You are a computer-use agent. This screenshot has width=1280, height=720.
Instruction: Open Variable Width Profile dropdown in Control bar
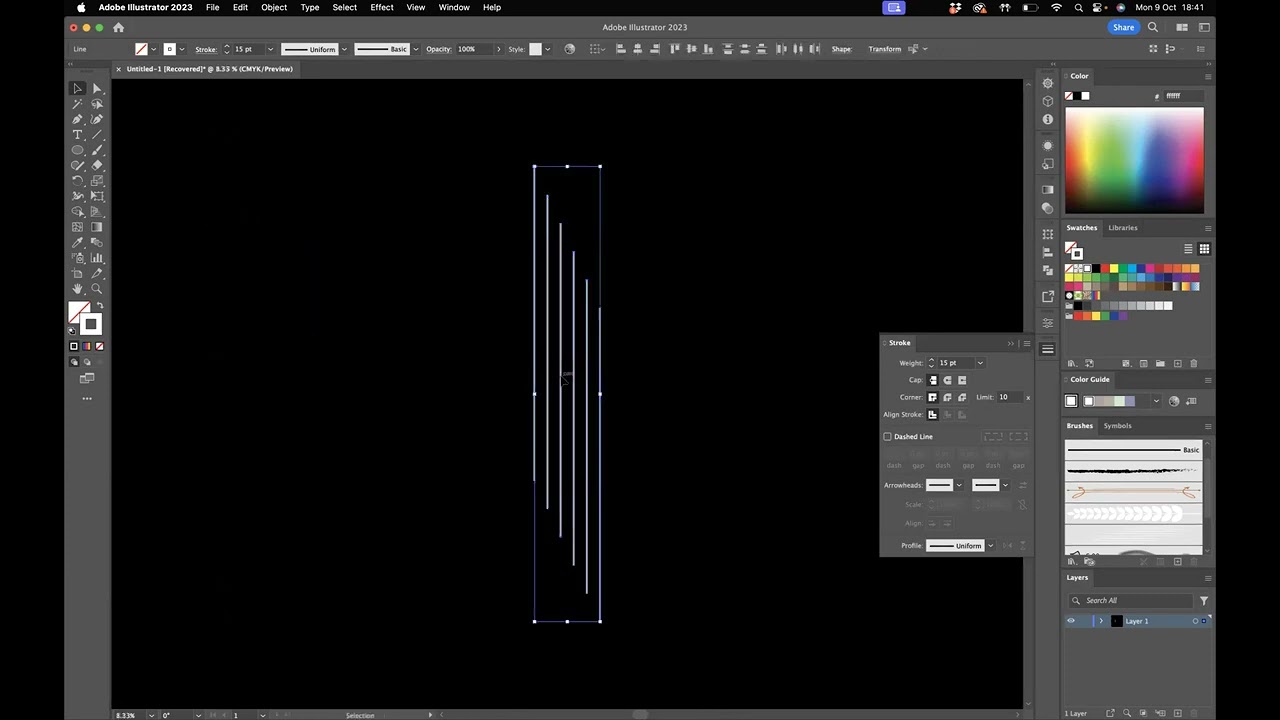pos(344,49)
